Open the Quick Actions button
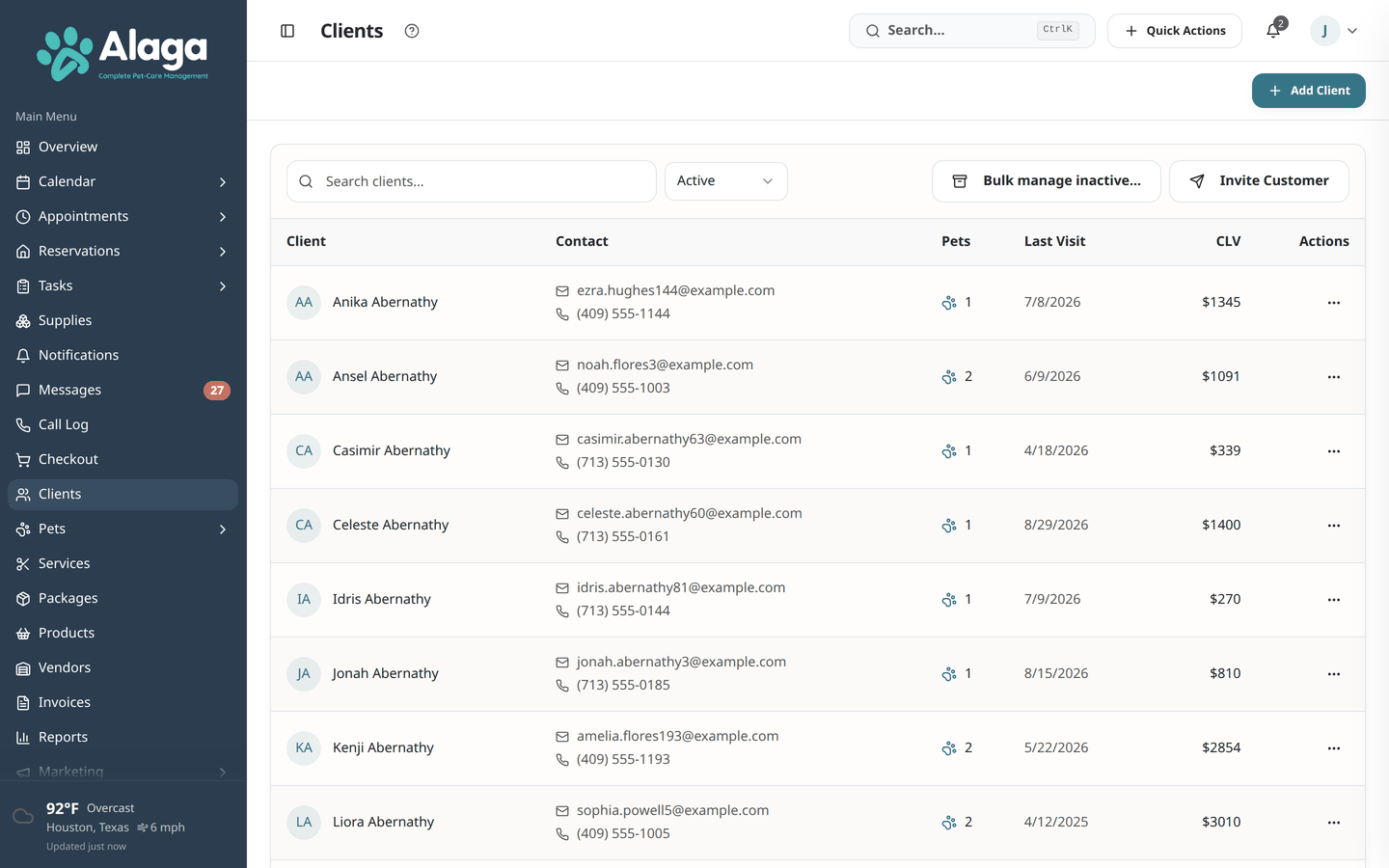Image resolution: width=1389 pixels, height=868 pixels. point(1175,31)
